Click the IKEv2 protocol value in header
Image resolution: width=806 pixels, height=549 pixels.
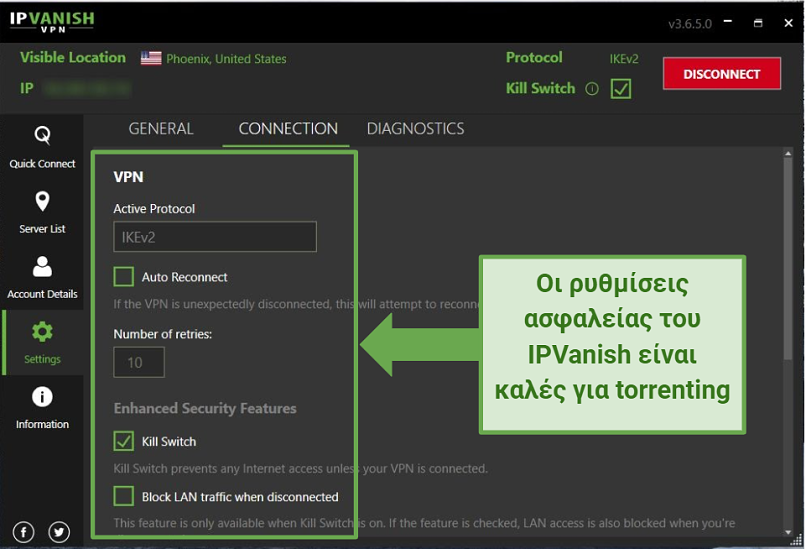tap(624, 59)
